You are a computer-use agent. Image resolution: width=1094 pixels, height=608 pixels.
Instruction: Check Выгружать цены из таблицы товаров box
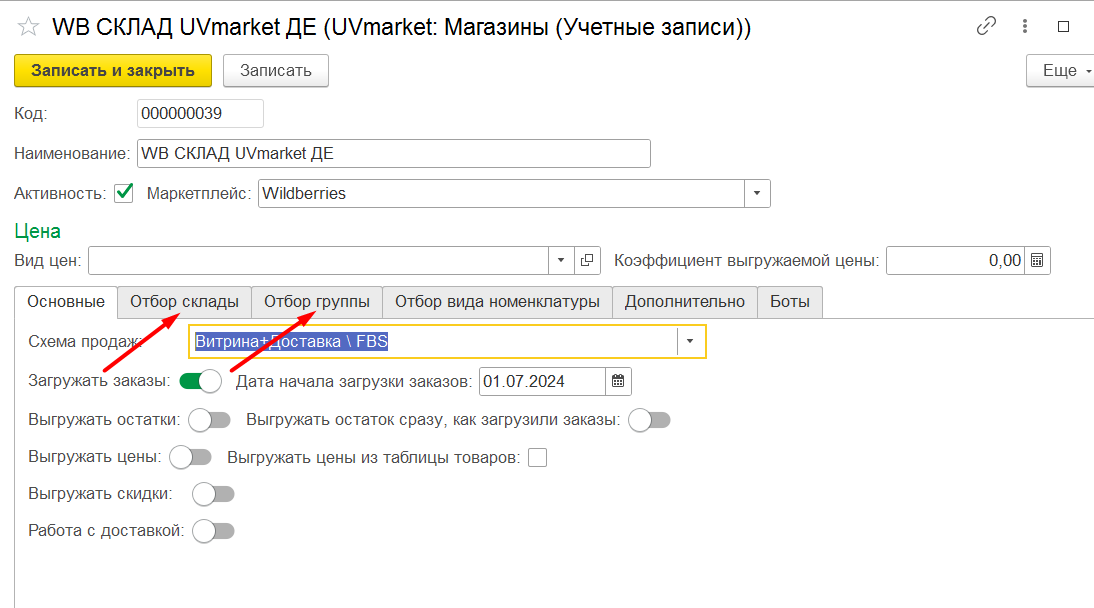point(537,458)
